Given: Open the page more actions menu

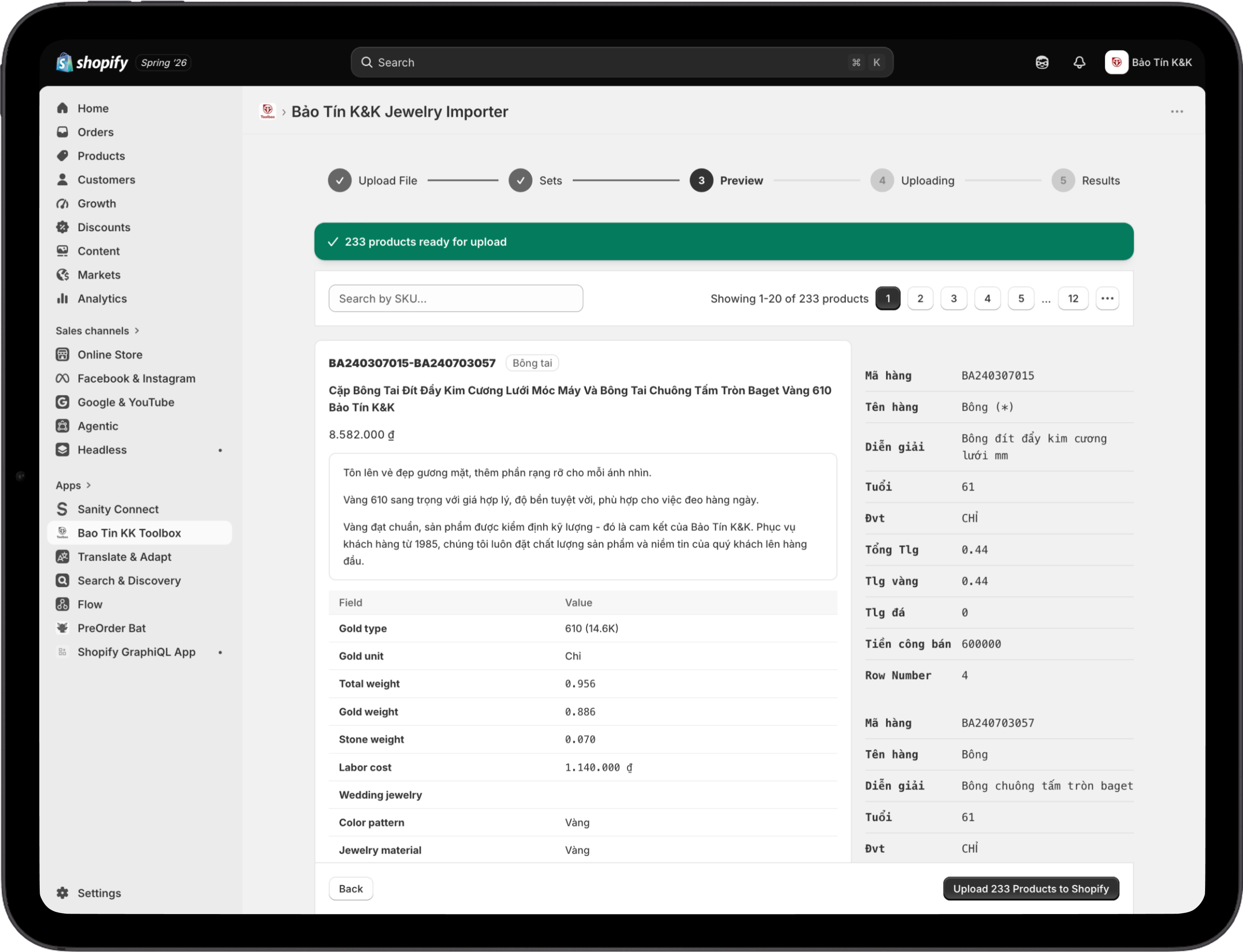Looking at the screenshot, I should click(x=1177, y=111).
